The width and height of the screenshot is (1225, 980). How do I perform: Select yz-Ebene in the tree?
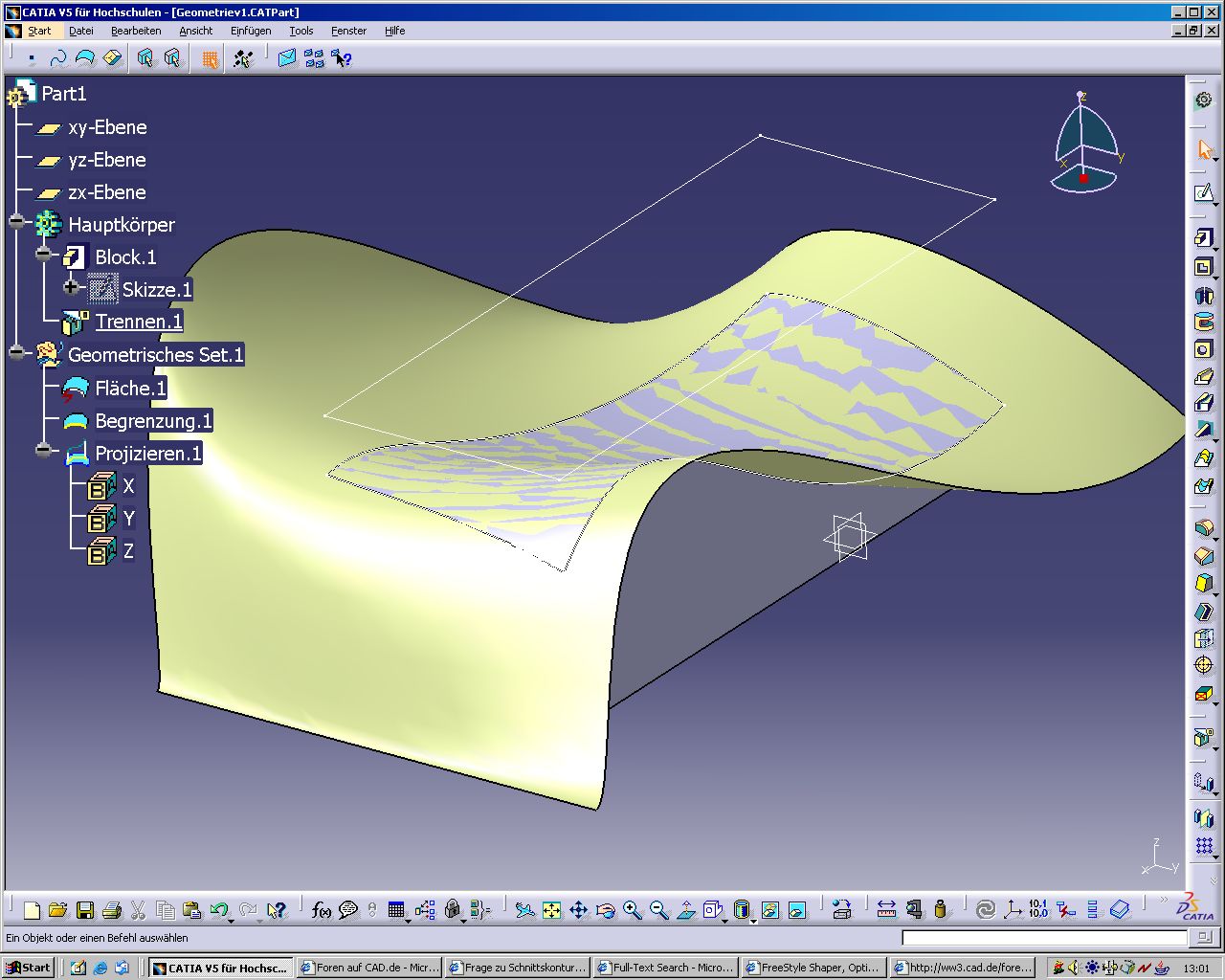coord(107,160)
